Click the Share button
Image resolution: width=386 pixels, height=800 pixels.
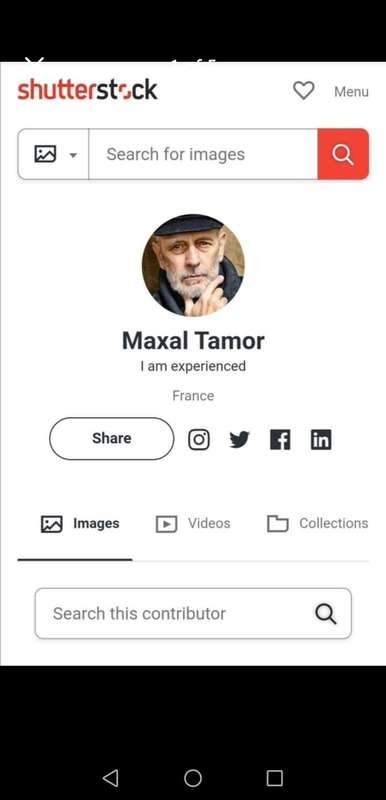112,439
